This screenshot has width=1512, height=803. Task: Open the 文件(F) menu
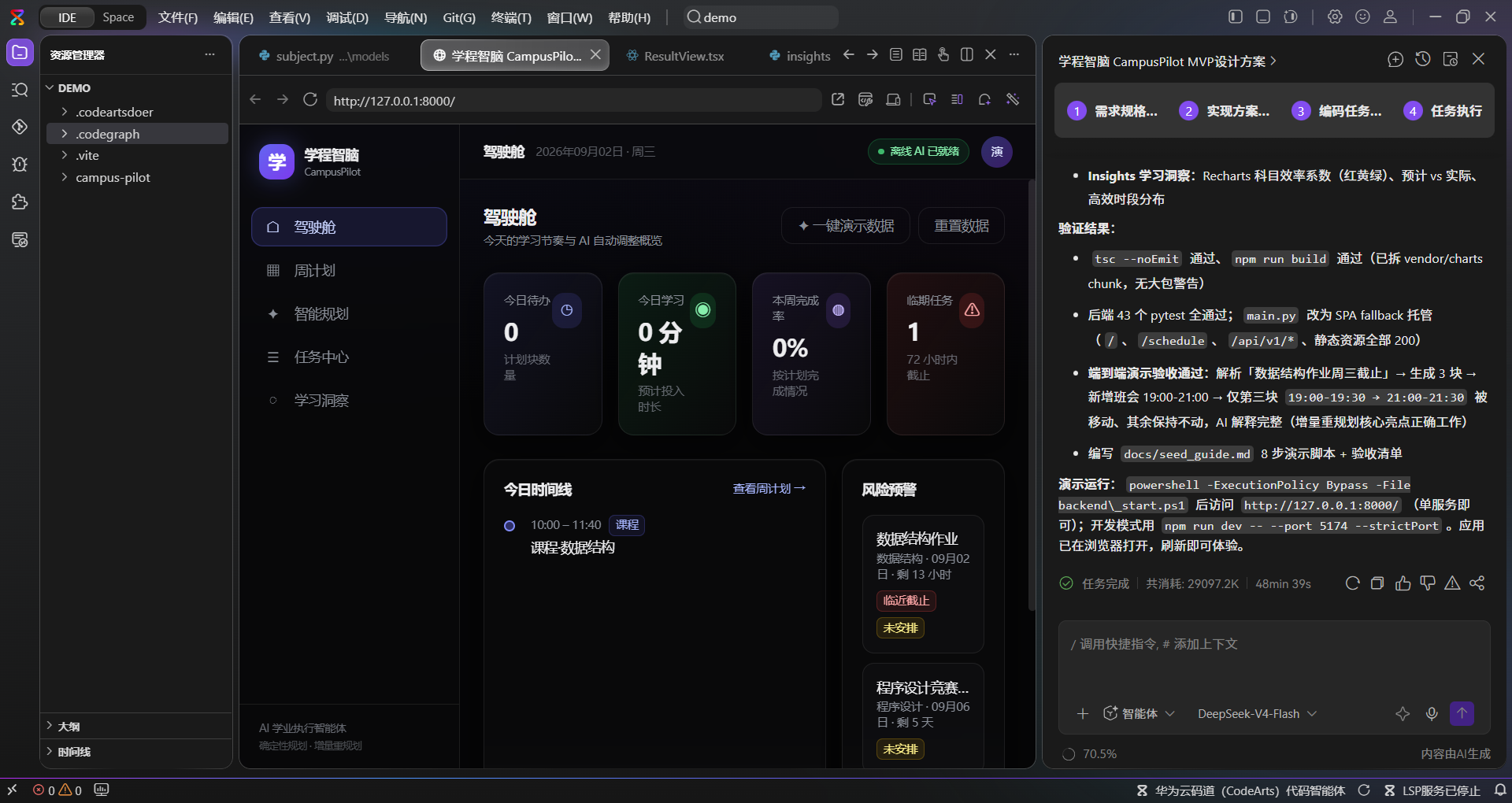coord(178,17)
